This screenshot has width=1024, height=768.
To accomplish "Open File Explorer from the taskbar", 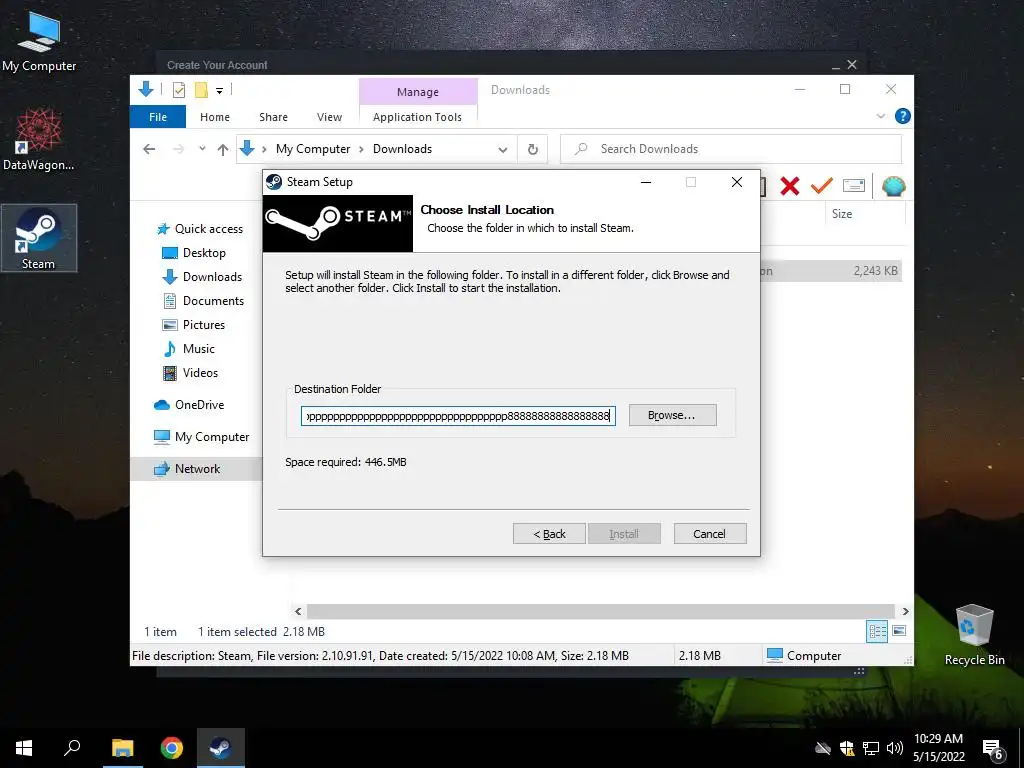I will (x=122, y=748).
